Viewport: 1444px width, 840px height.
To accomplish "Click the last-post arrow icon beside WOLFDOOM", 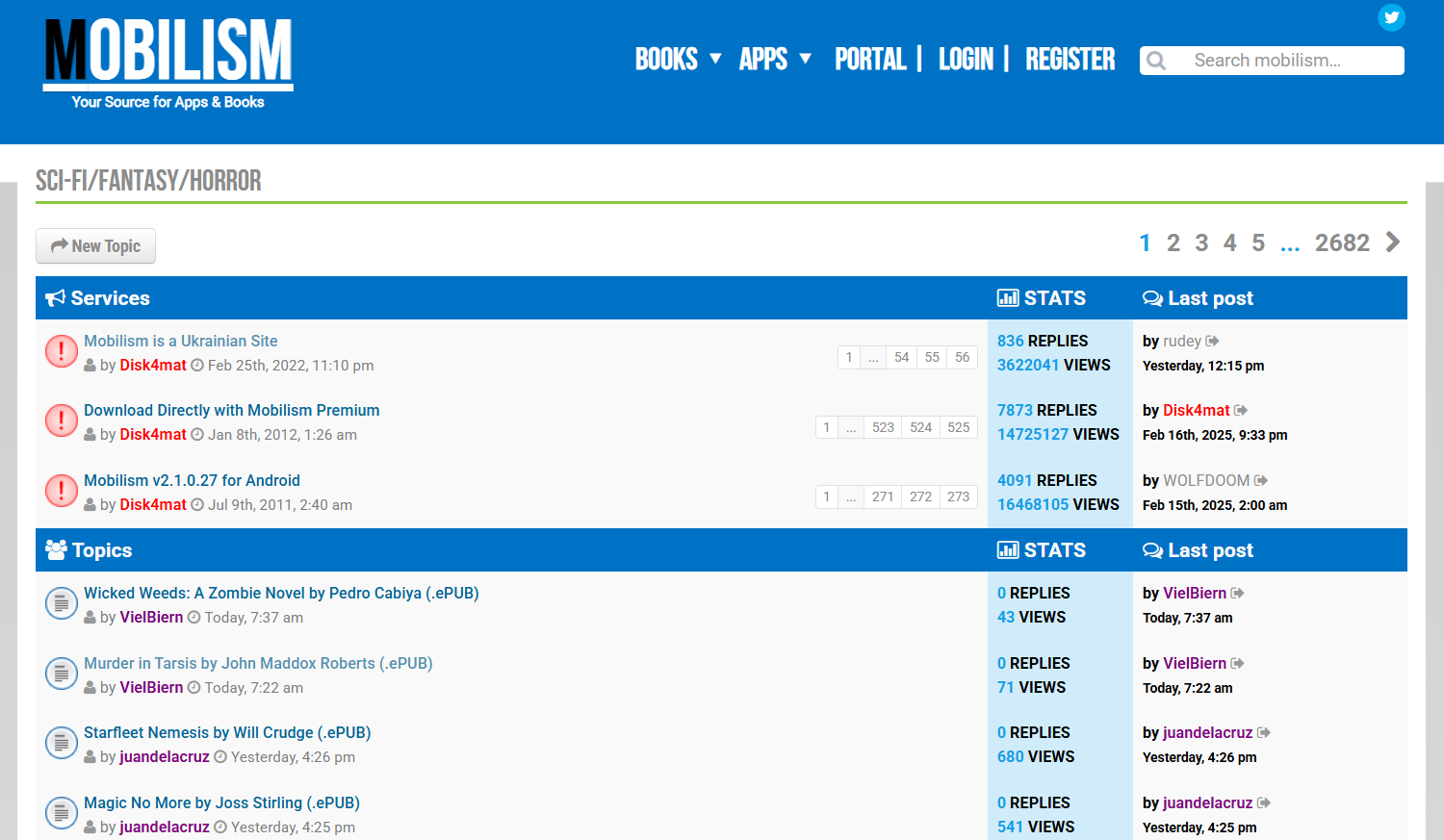I will click(x=1261, y=480).
